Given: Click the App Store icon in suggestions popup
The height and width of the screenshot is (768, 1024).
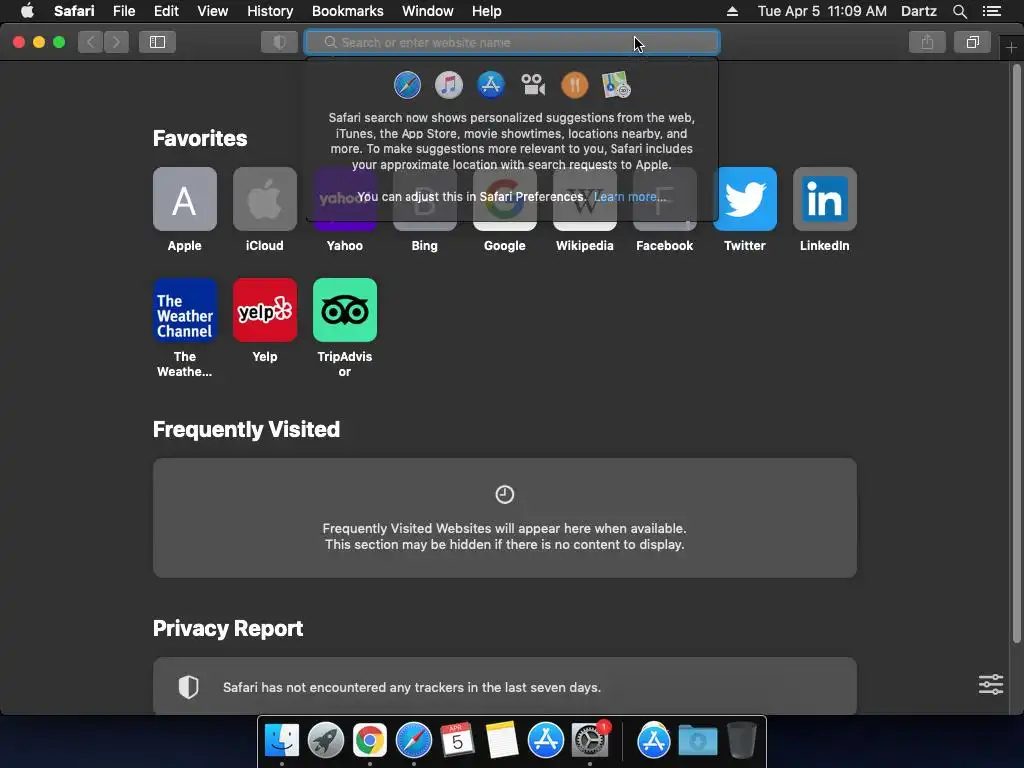Looking at the screenshot, I should [x=491, y=85].
